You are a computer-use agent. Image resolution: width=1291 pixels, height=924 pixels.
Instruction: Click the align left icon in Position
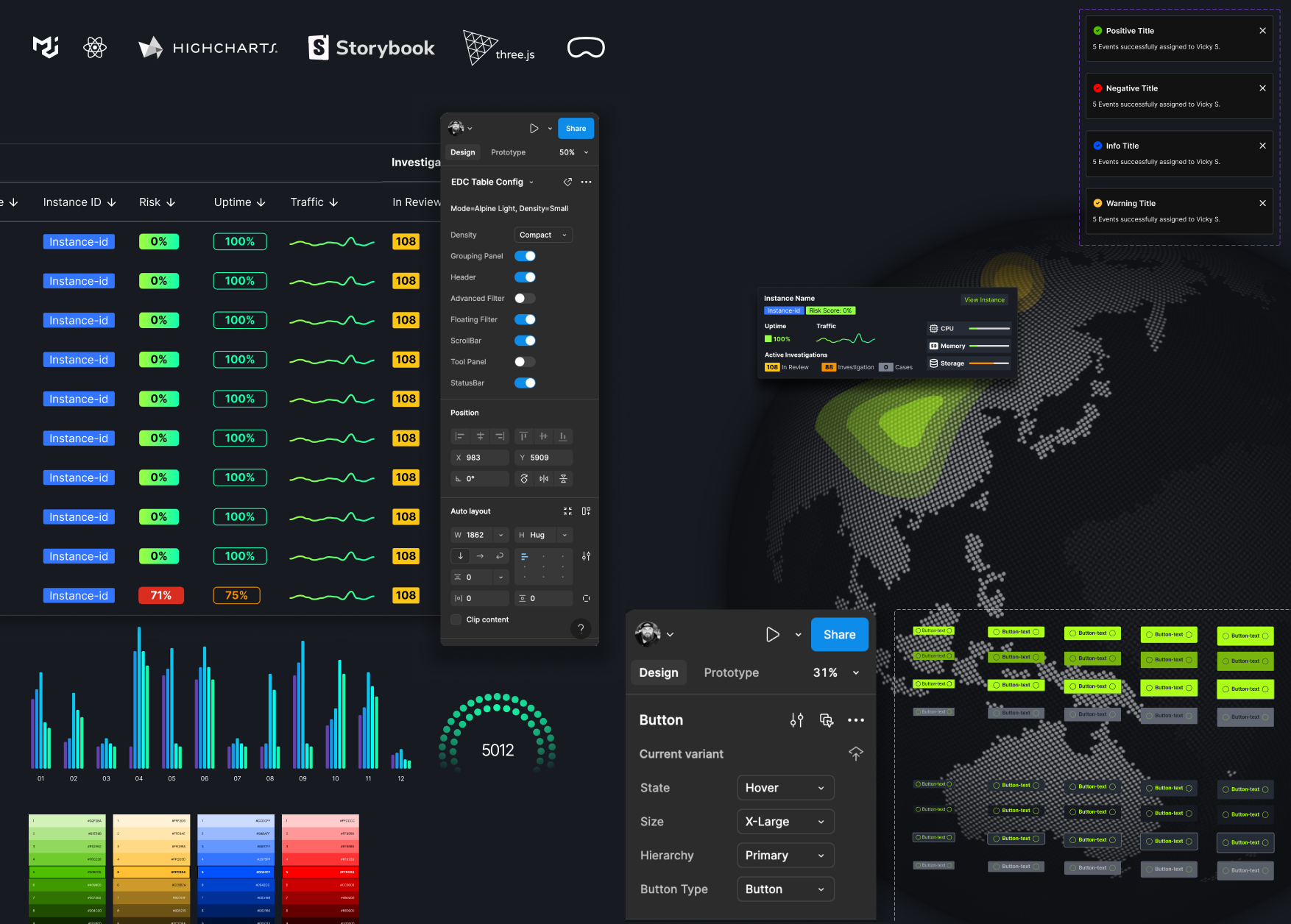click(460, 436)
